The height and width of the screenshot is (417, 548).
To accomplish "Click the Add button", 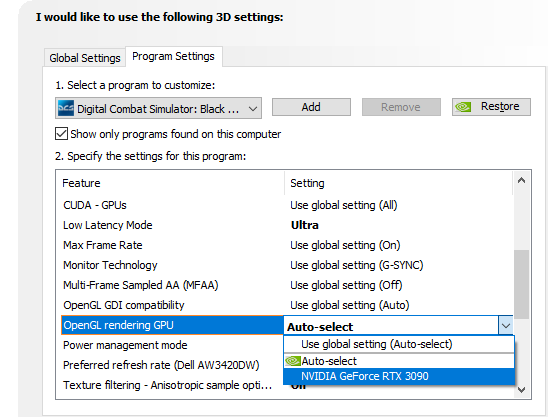I will coord(311,107).
